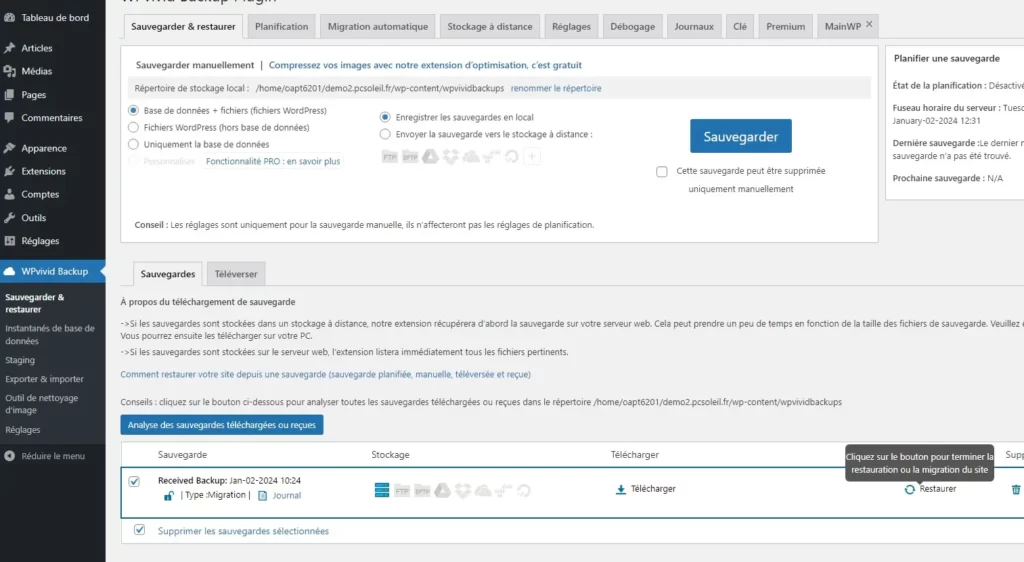Image resolution: width=1024 pixels, height=562 pixels.
Task: Click the local server storage icon in the backup row
Action: point(382,490)
